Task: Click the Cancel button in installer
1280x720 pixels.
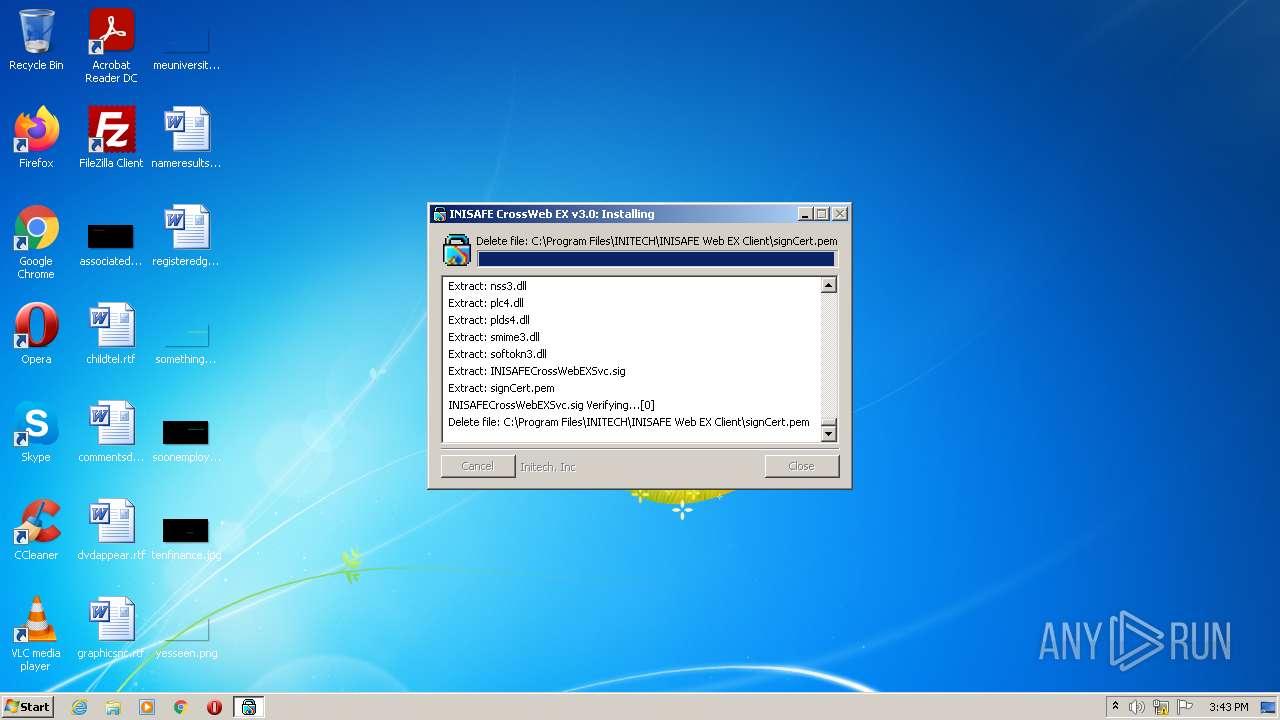Action: 478,466
